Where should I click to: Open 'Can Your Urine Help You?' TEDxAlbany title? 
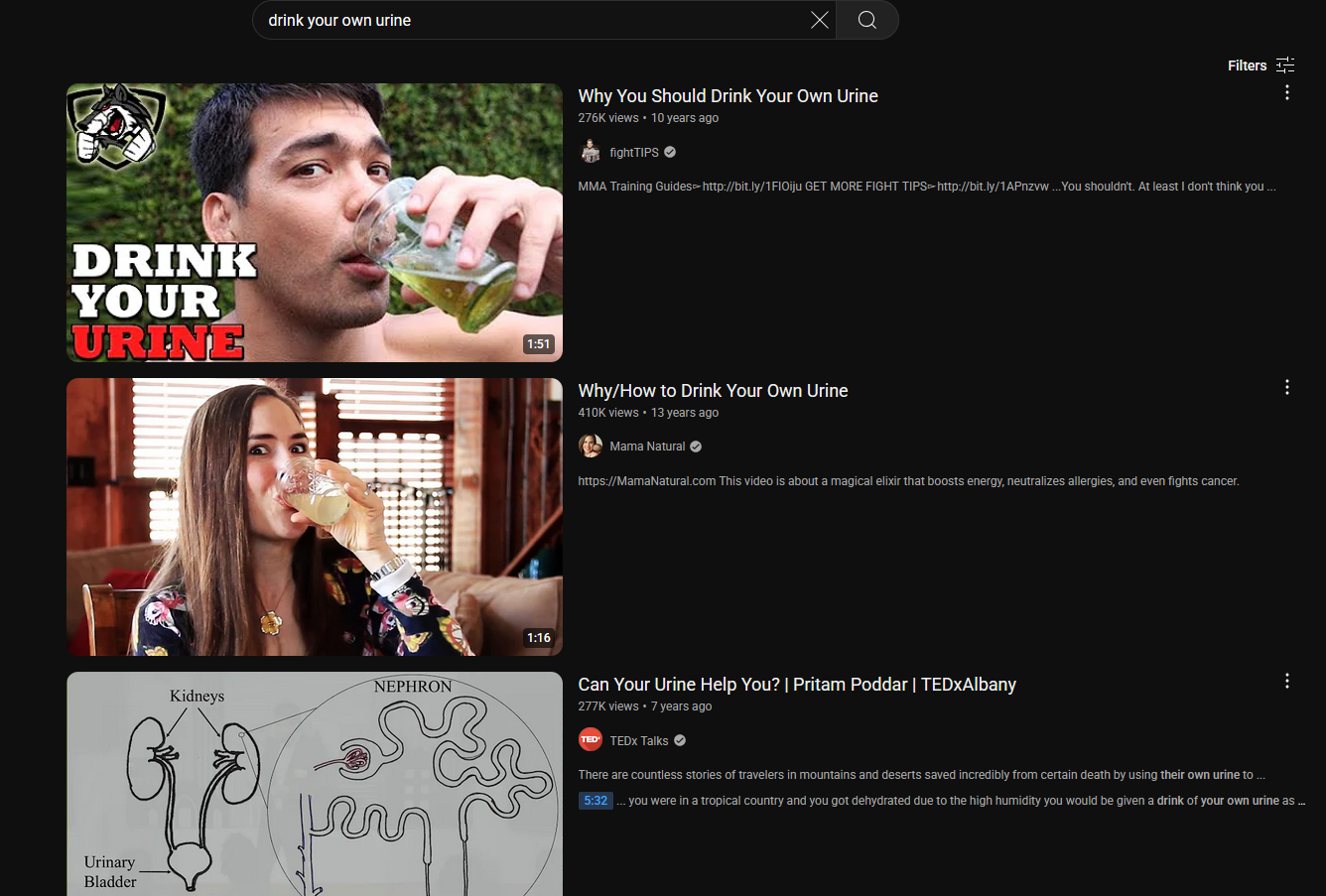pyautogui.click(x=797, y=685)
